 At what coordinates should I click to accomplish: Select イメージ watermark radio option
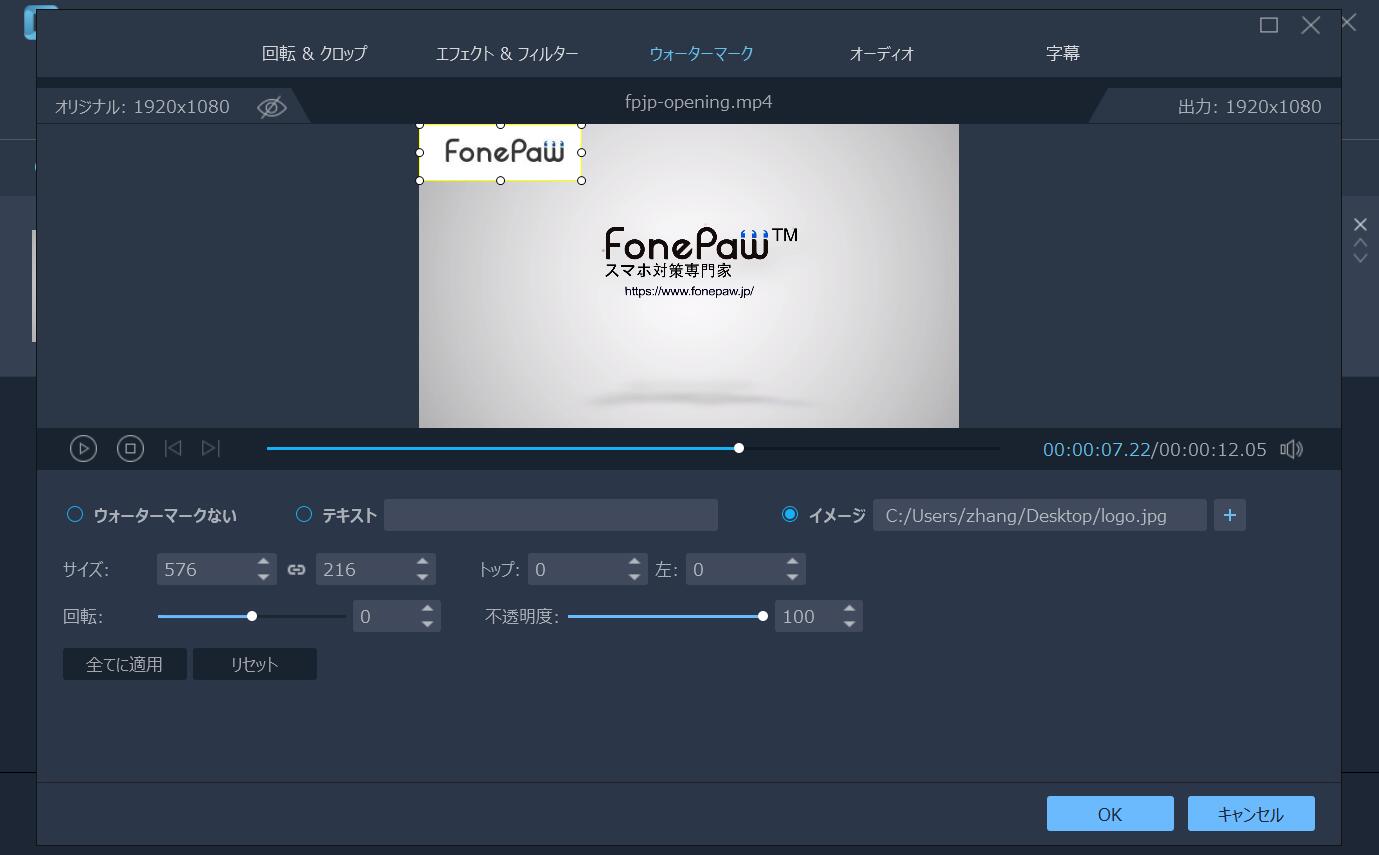click(x=790, y=514)
